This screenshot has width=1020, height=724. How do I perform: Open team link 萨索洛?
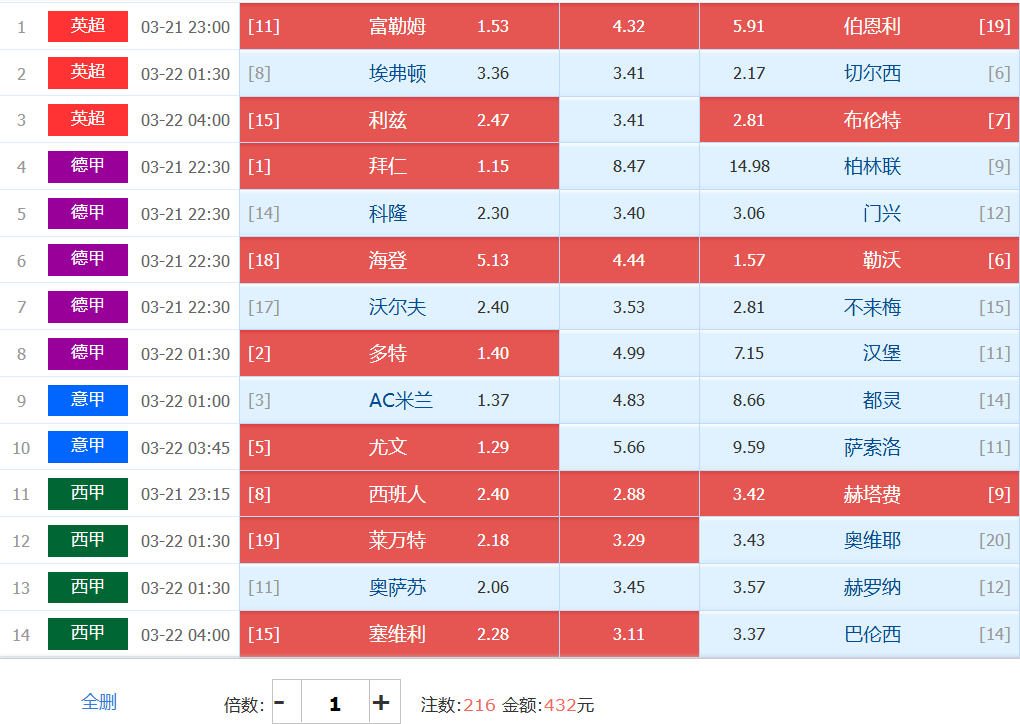[872, 447]
